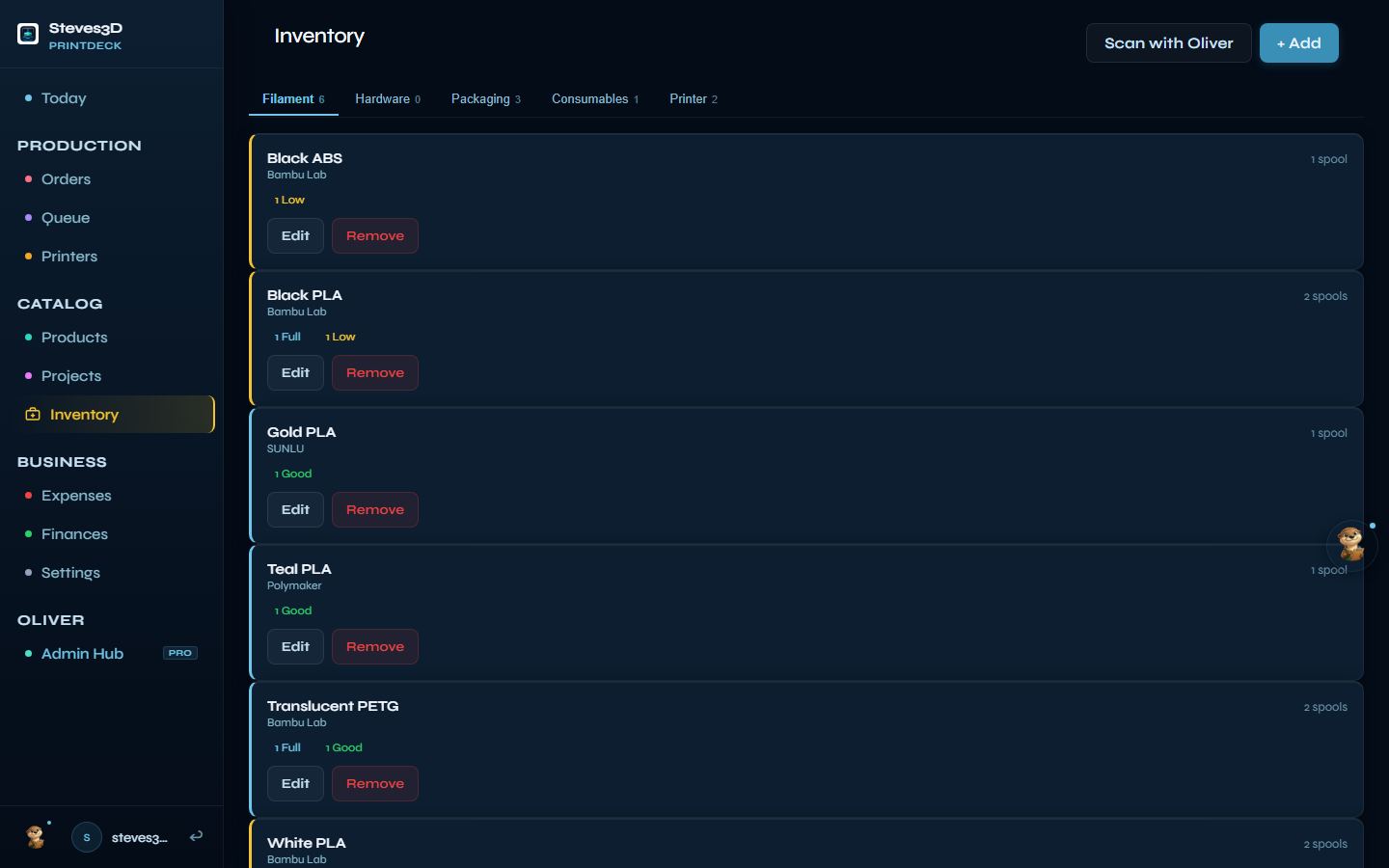This screenshot has height=868, width=1389.
Task: Open the Packaging tab
Action: 480,98
